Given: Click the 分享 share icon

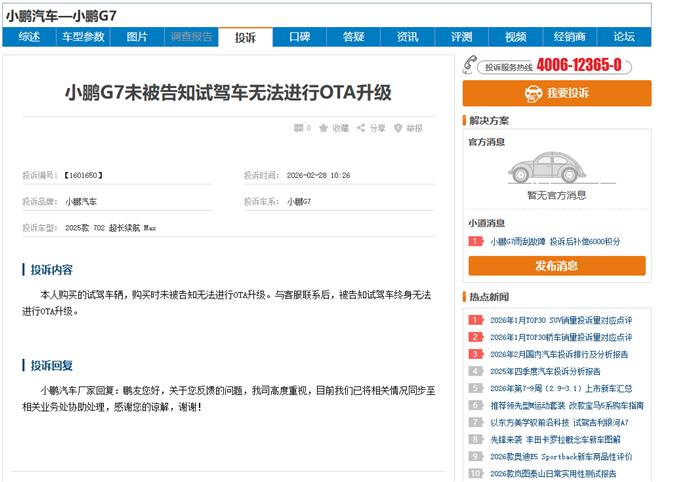Looking at the screenshot, I should (x=362, y=128).
